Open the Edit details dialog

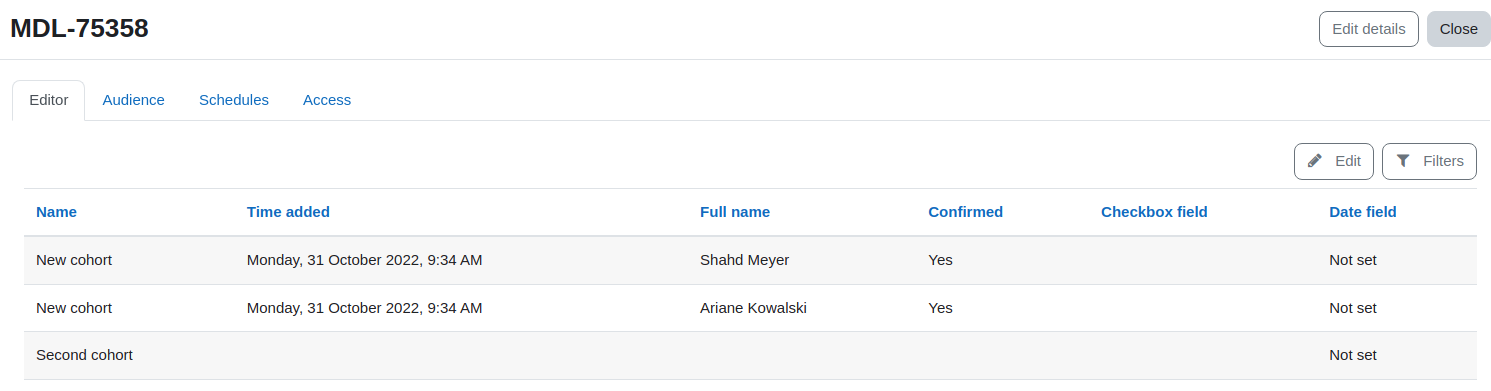point(1369,29)
